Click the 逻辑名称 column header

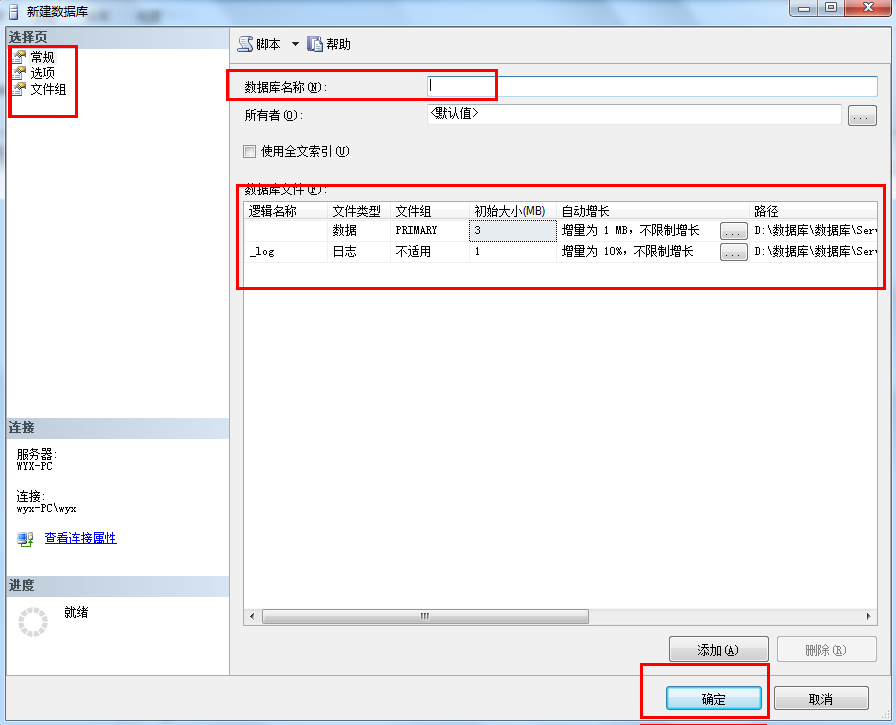(x=286, y=211)
